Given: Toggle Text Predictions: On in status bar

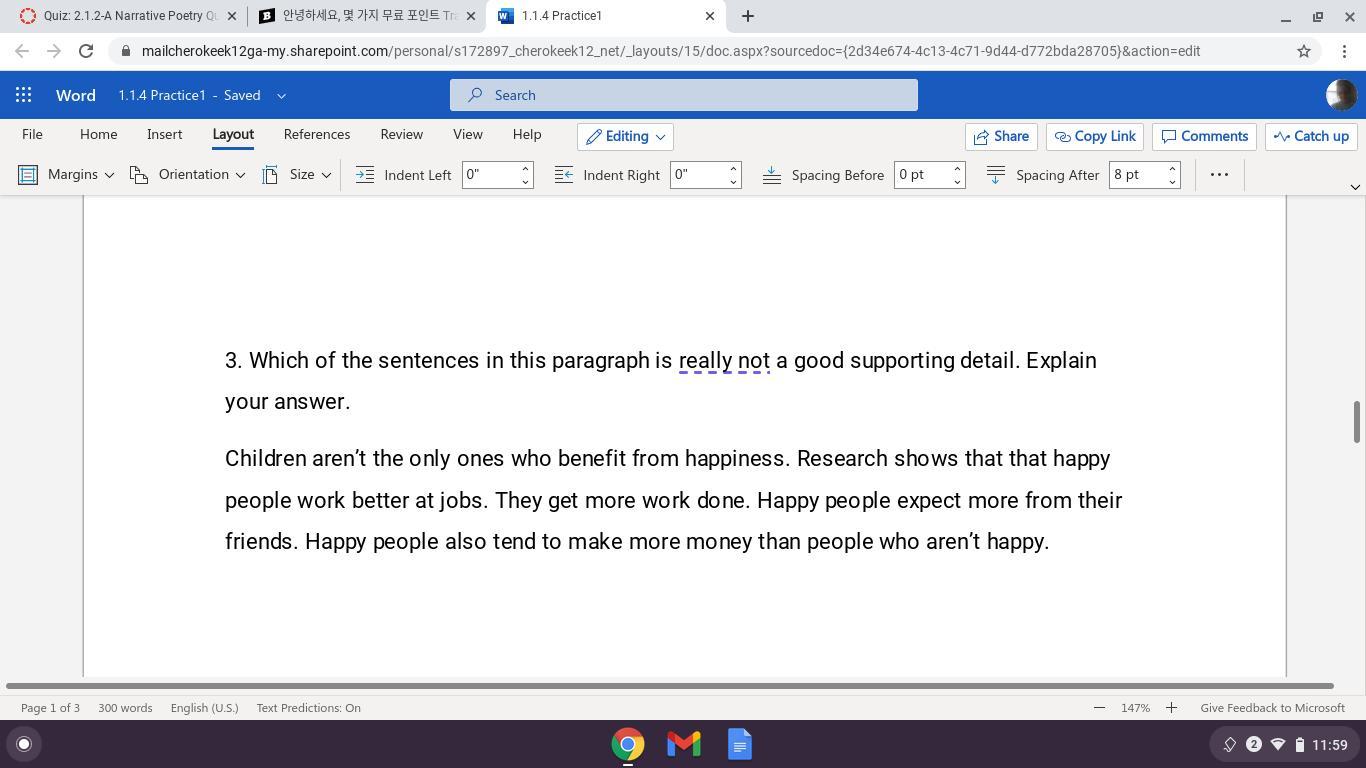Looking at the screenshot, I should point(308,708).
